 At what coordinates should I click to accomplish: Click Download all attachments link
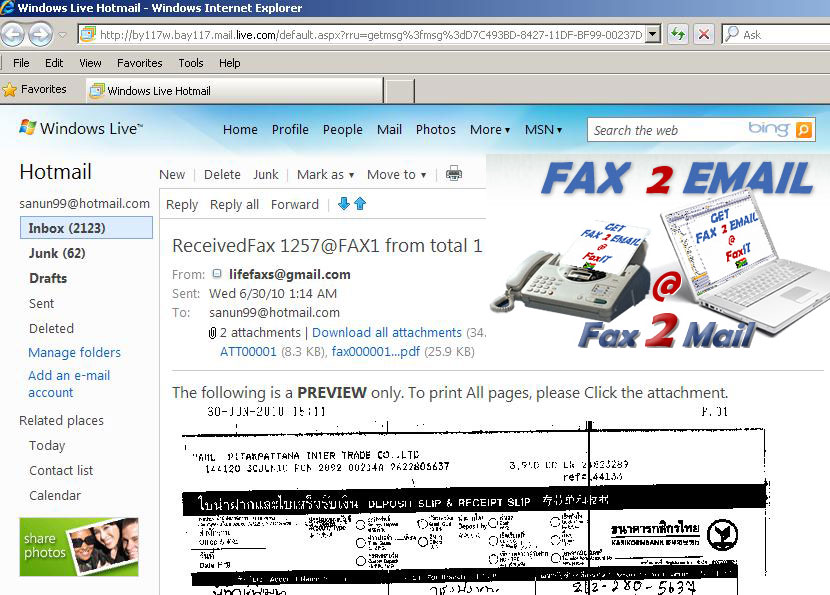pos(387,332)
